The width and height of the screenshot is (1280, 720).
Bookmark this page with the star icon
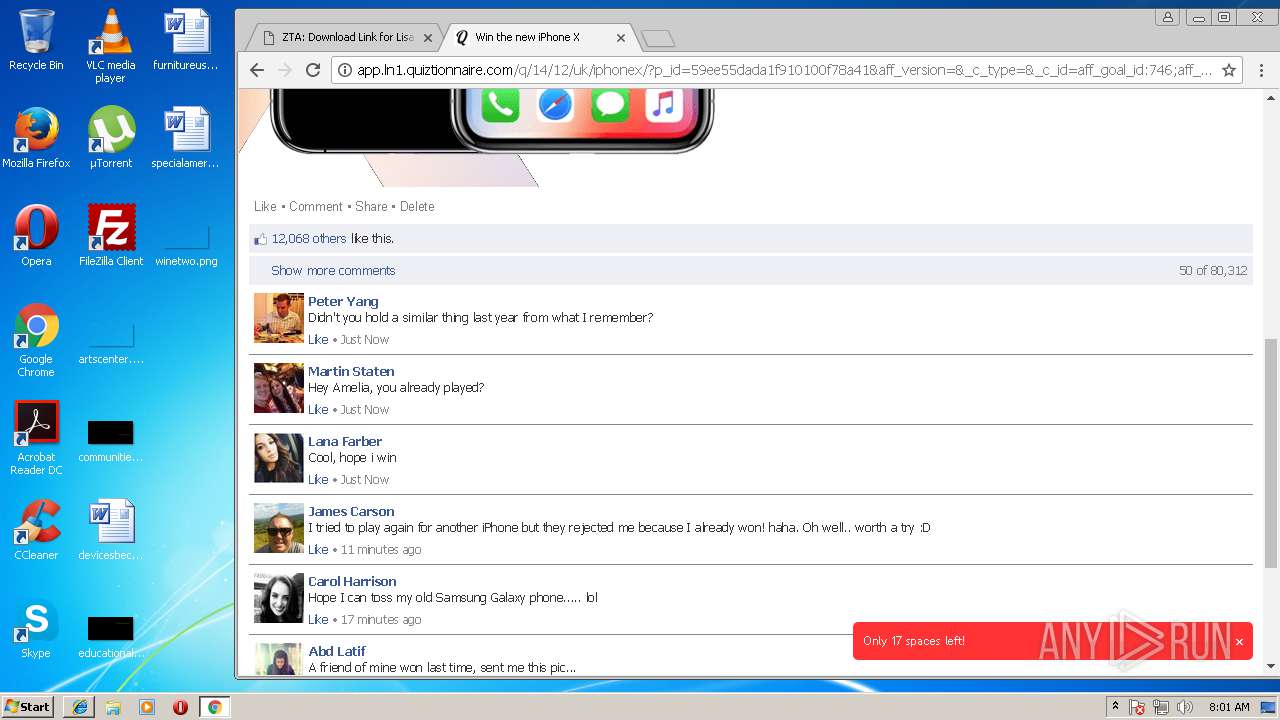tap(1229, 70)
